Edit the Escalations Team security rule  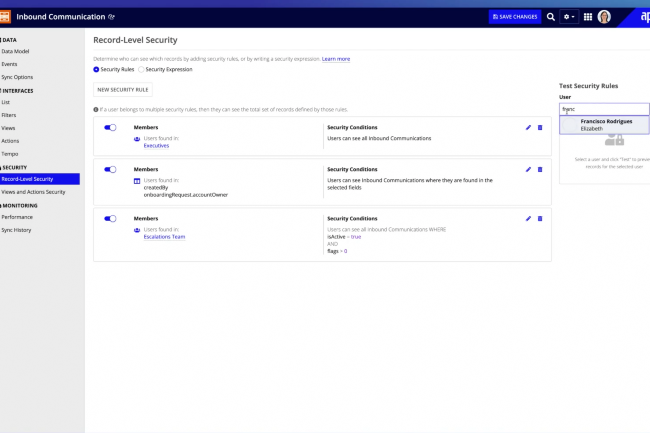point(528,218)
